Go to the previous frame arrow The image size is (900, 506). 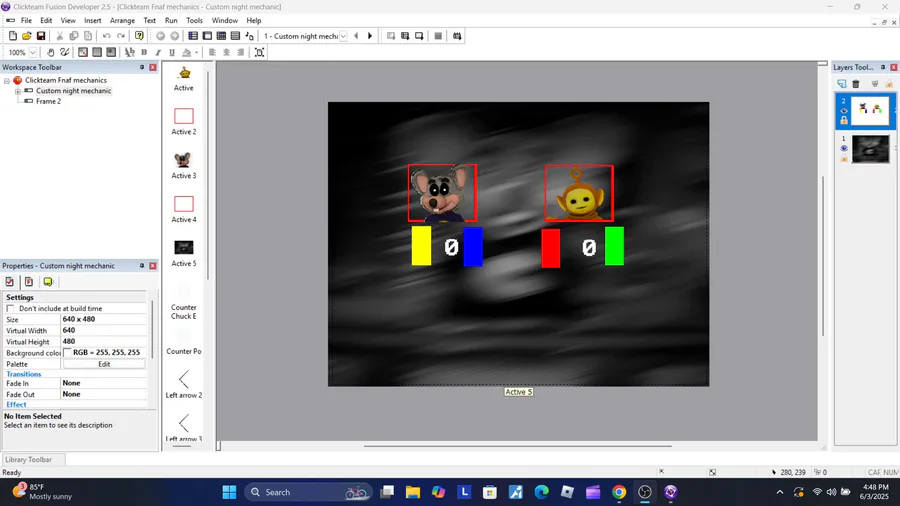356,36
